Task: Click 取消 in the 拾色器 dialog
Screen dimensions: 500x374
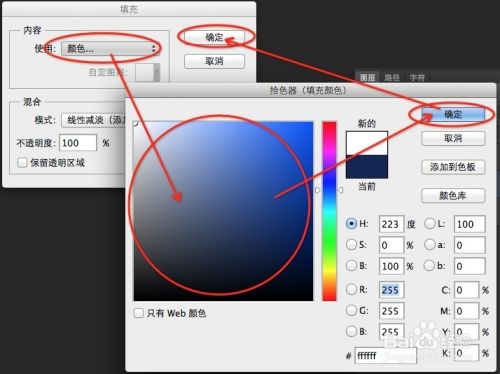Action: (x=453, y=138)
